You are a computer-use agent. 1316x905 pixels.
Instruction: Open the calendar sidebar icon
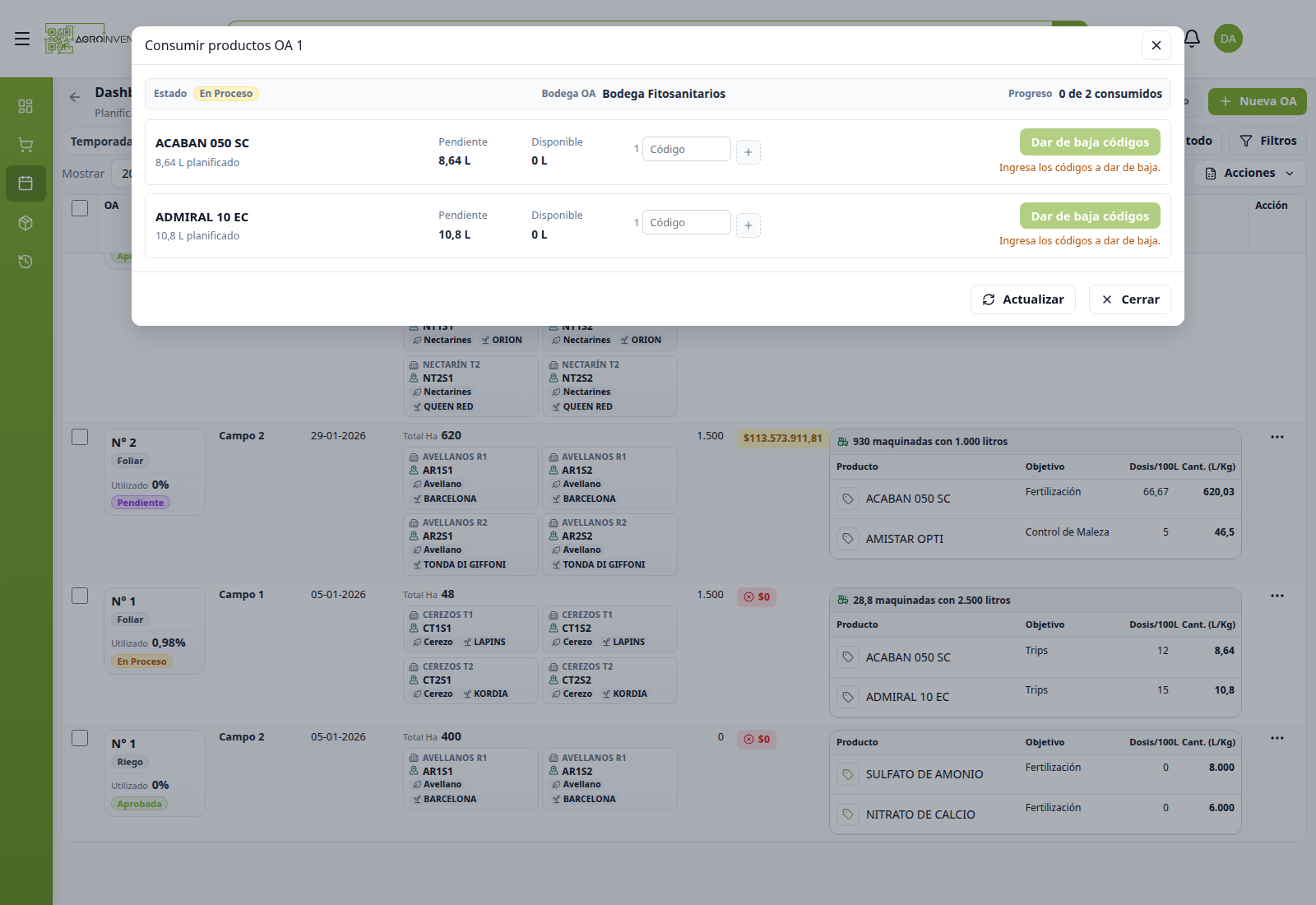pyautogui.click(x=25, y=183)
